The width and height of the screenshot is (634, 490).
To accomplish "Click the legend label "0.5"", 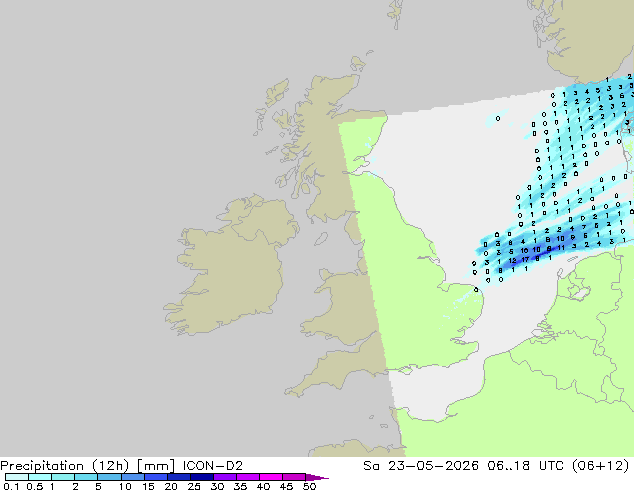I will [34, 486].
